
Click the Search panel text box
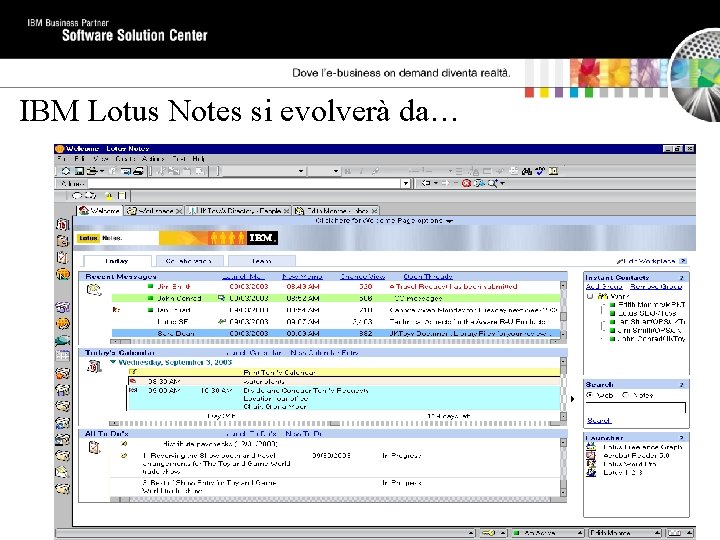coord(636,407)
